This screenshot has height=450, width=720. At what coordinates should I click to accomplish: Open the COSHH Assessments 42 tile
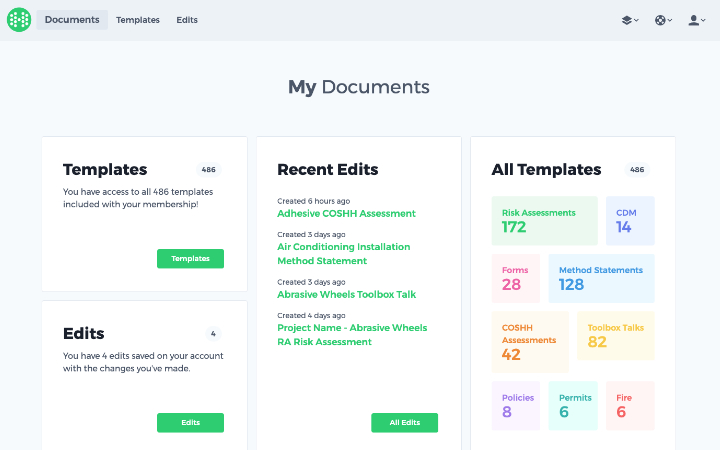pyautogui.click(x=530, y=342)
